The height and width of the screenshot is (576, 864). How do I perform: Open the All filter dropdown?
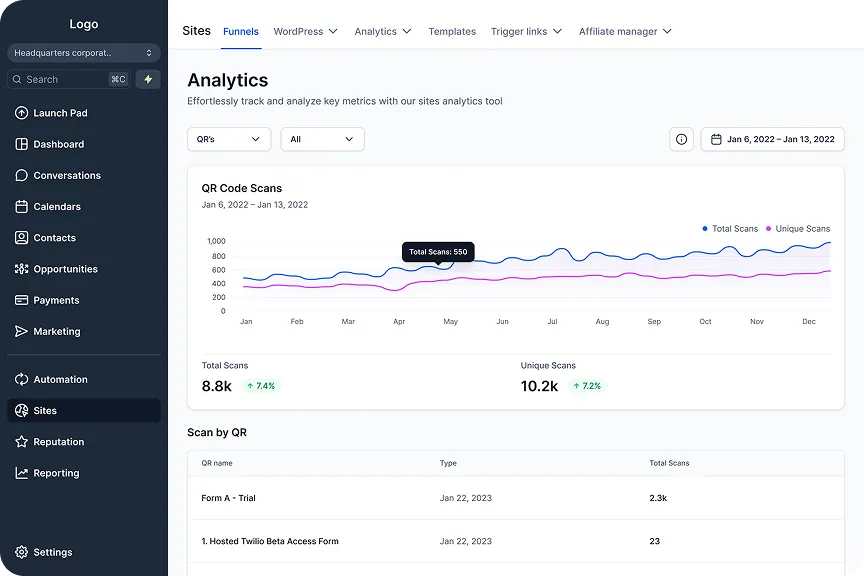click(x=322, y=139)
